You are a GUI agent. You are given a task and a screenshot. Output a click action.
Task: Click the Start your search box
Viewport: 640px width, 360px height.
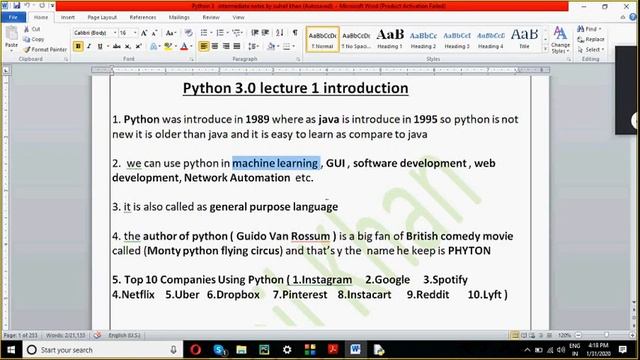coord(102,350)
